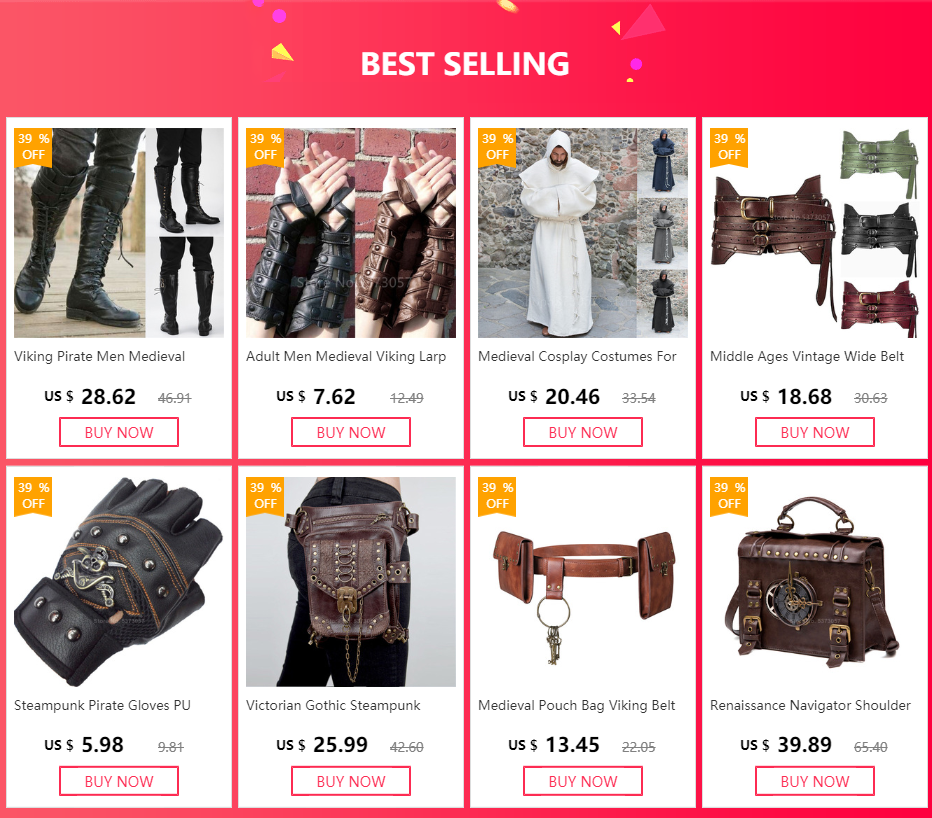Click BUY NOW for Victorian Gothic Steampunk bag
This screenshot has height=818, width=932.
click(x=351, y=781)
